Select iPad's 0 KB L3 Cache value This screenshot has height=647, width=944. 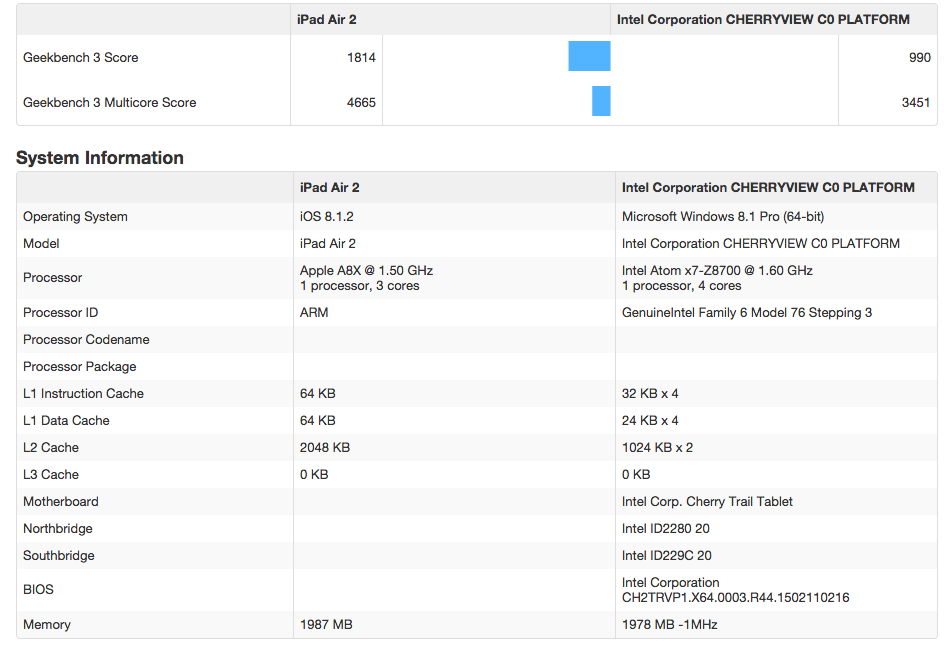[x=314, y=475]
